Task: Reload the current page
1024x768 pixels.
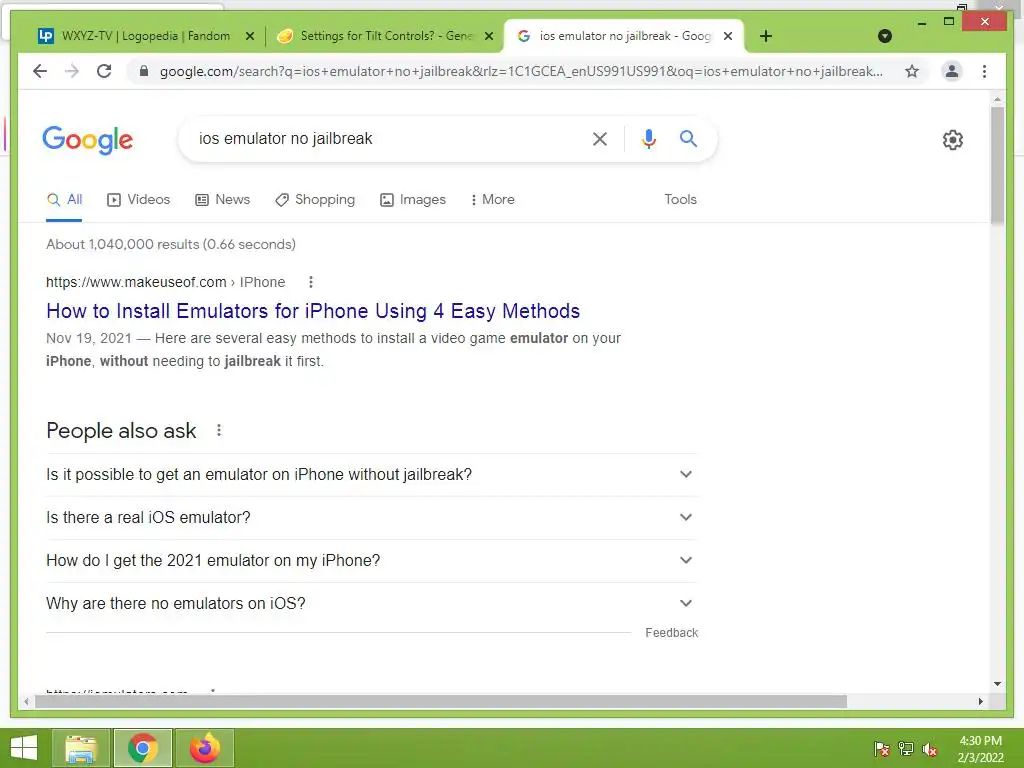Action: (x=104, y=71)
